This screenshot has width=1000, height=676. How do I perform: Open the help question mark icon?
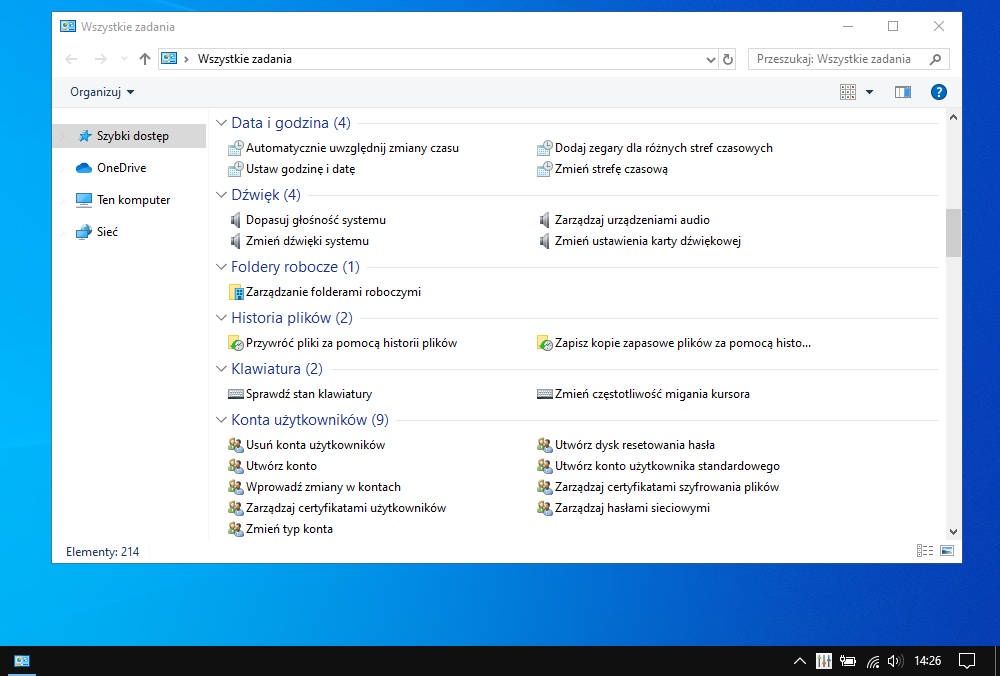pyautogui.click(x=938, y=92)
